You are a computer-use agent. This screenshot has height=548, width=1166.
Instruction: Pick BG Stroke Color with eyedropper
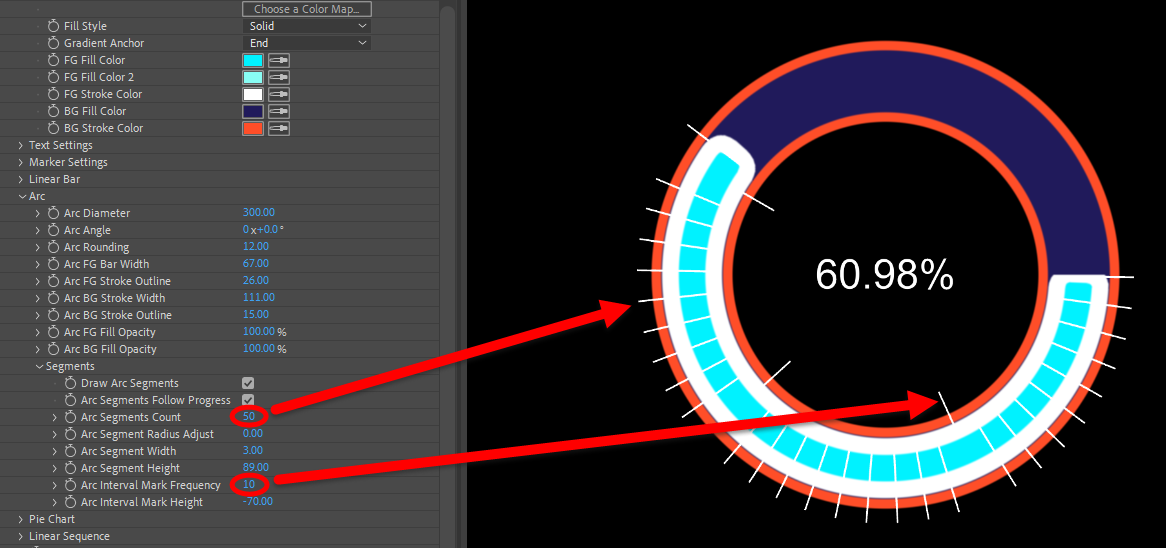click(279, 128)
